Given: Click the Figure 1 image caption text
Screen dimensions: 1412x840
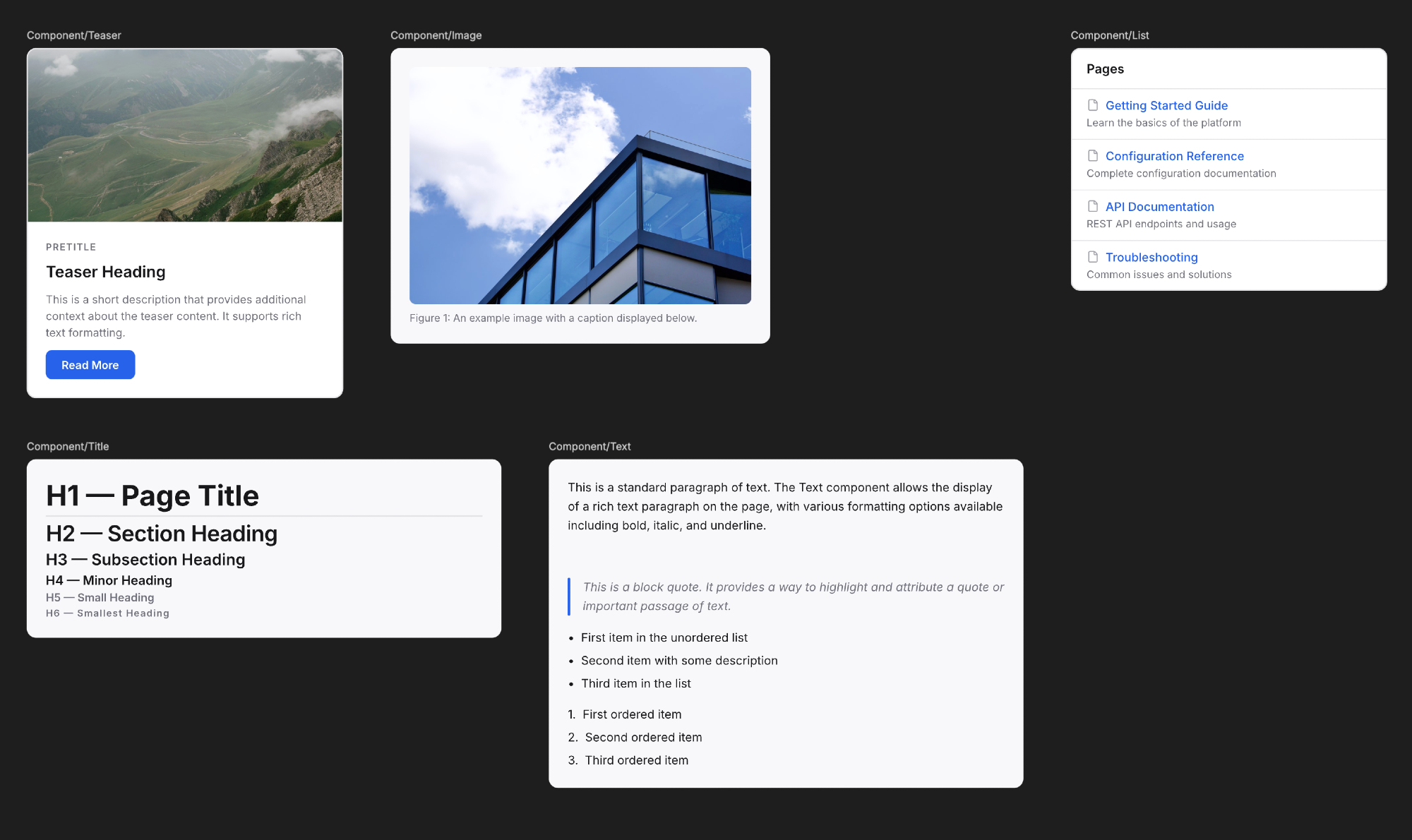Looking at the screenshot, I should point(553,318).
